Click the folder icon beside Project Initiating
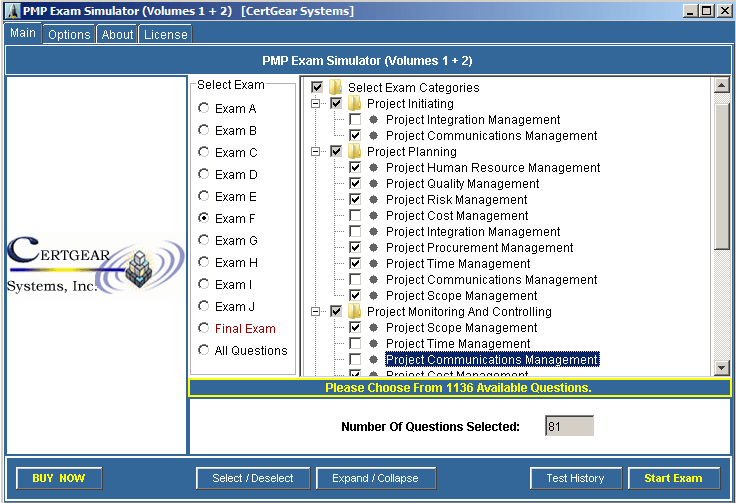The width and height of the screenshot is (736, 503). click(354, 103)
